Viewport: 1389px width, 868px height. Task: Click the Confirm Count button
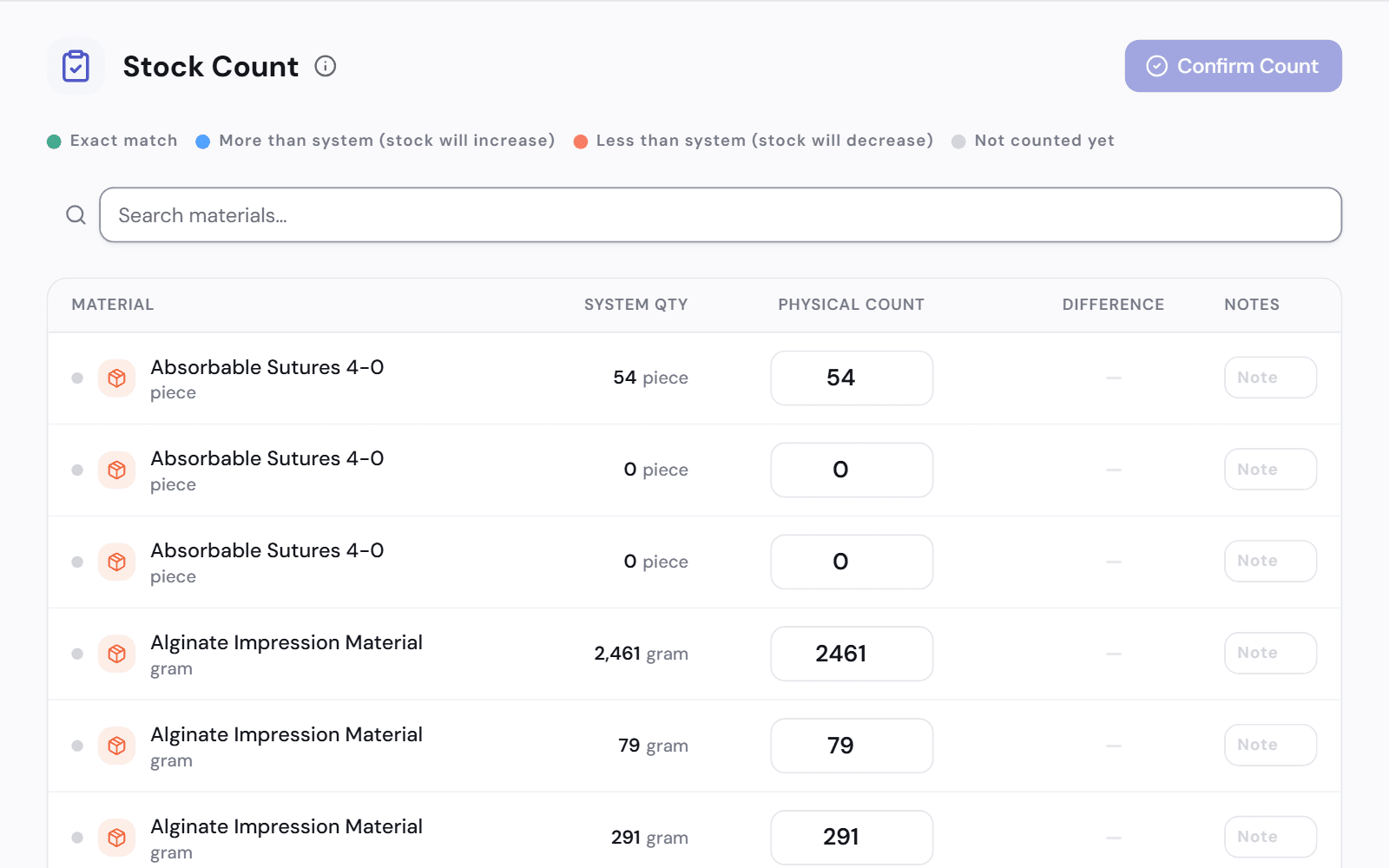(1234, 66)
